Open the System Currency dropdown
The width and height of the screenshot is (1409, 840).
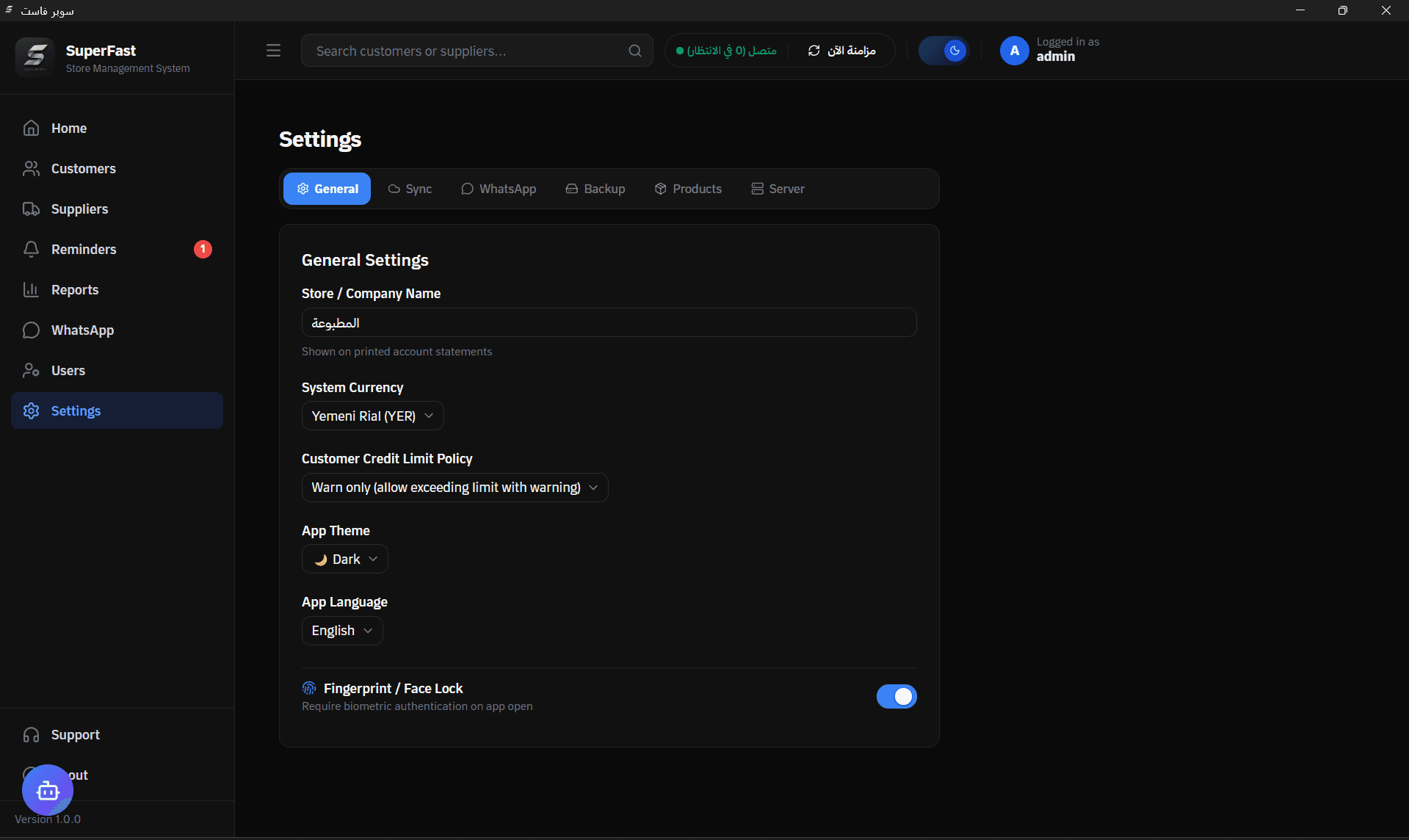point(372,416)
